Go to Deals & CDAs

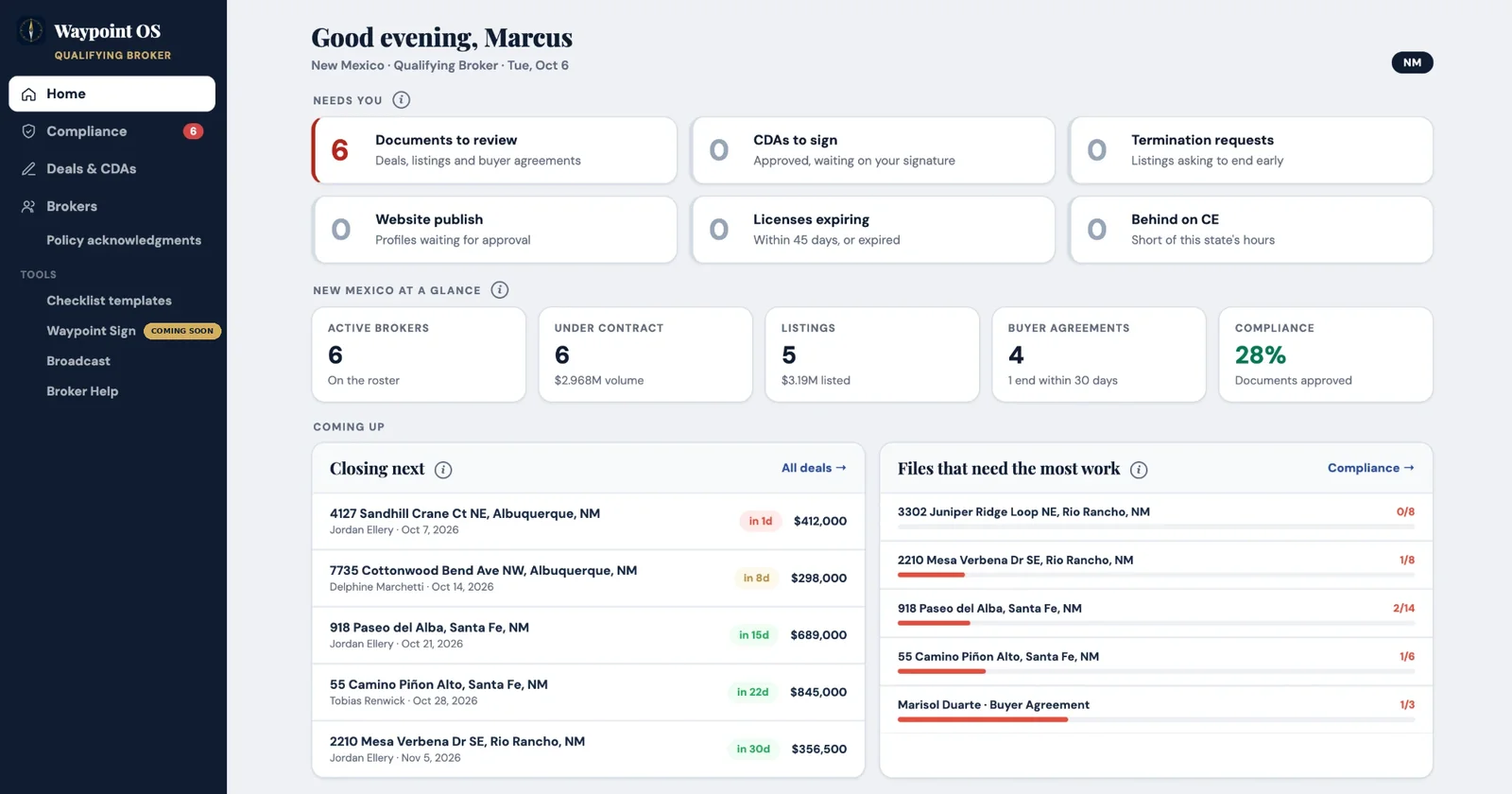[112, 169]
